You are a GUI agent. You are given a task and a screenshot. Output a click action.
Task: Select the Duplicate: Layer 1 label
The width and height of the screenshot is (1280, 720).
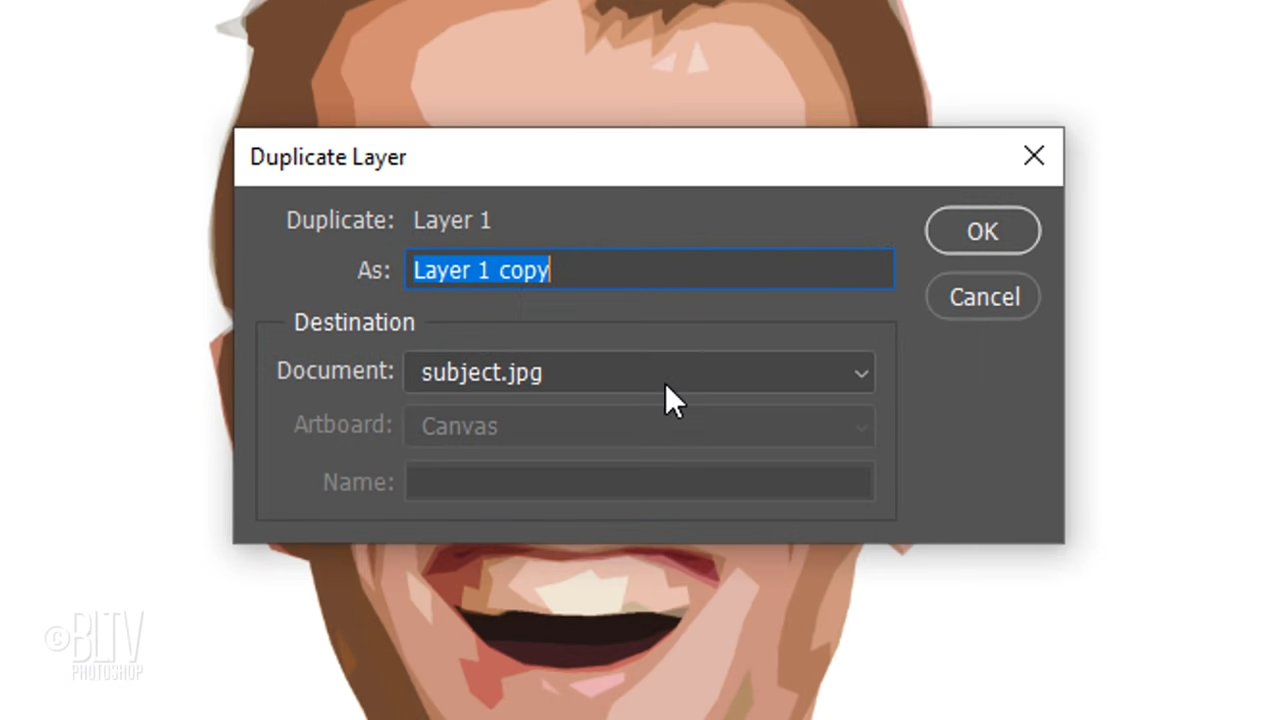click(388, 220)
